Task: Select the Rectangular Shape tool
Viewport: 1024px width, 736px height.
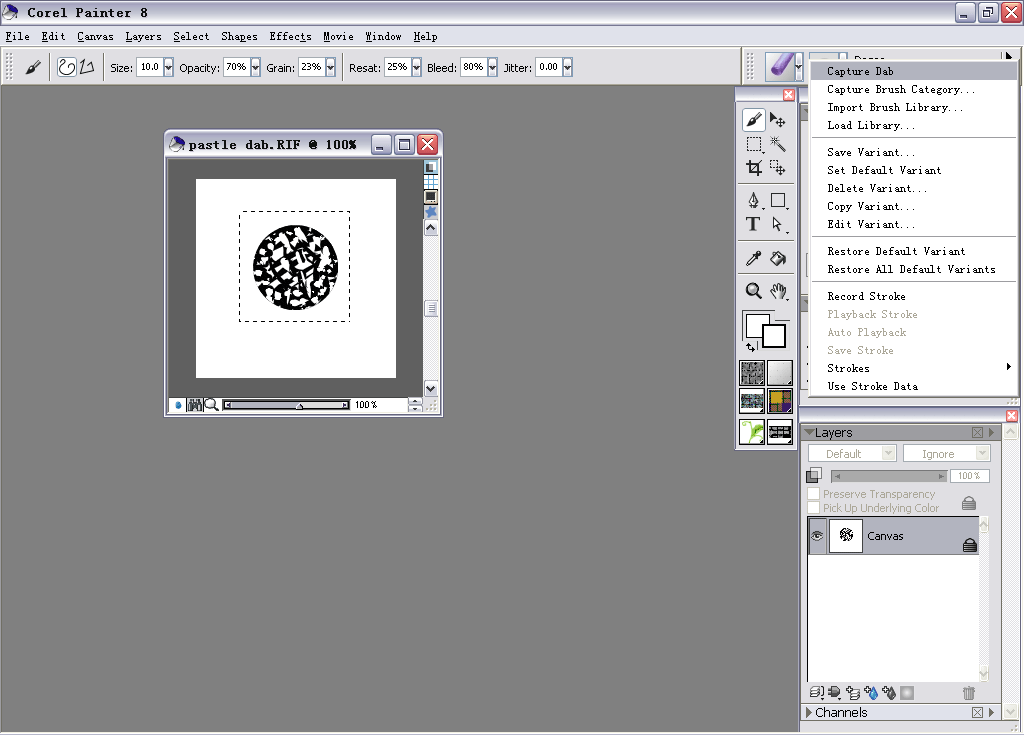Action: (778, 200)
